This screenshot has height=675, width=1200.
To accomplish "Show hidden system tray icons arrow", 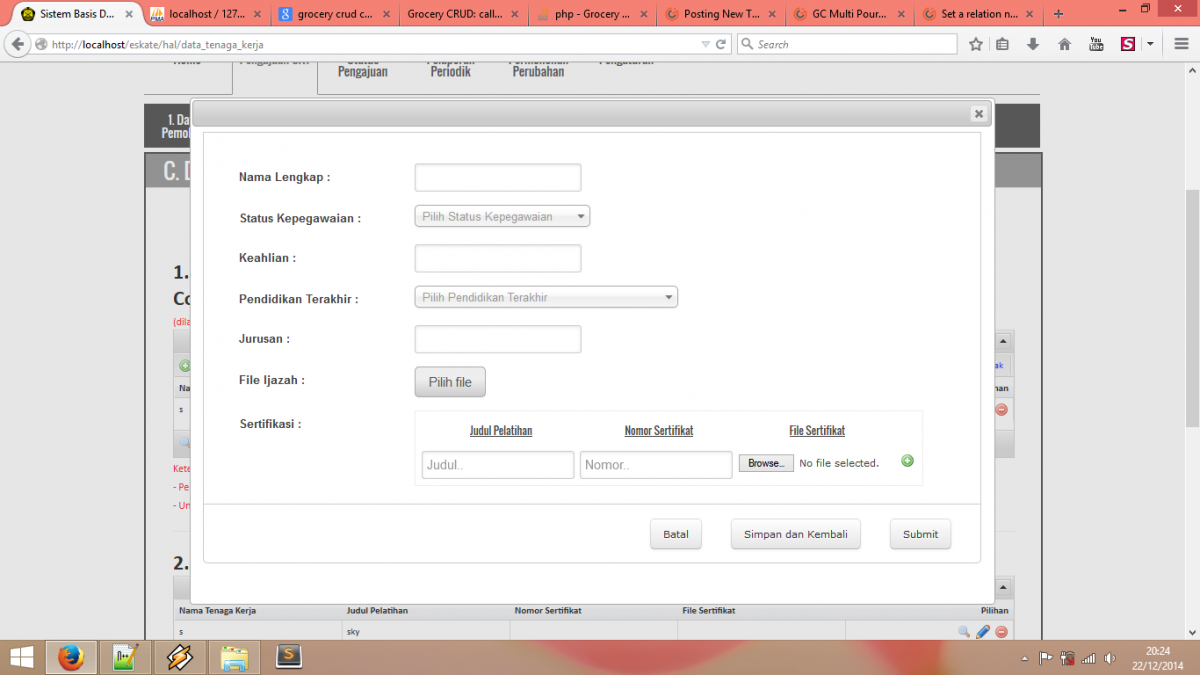I will 1025,658.
